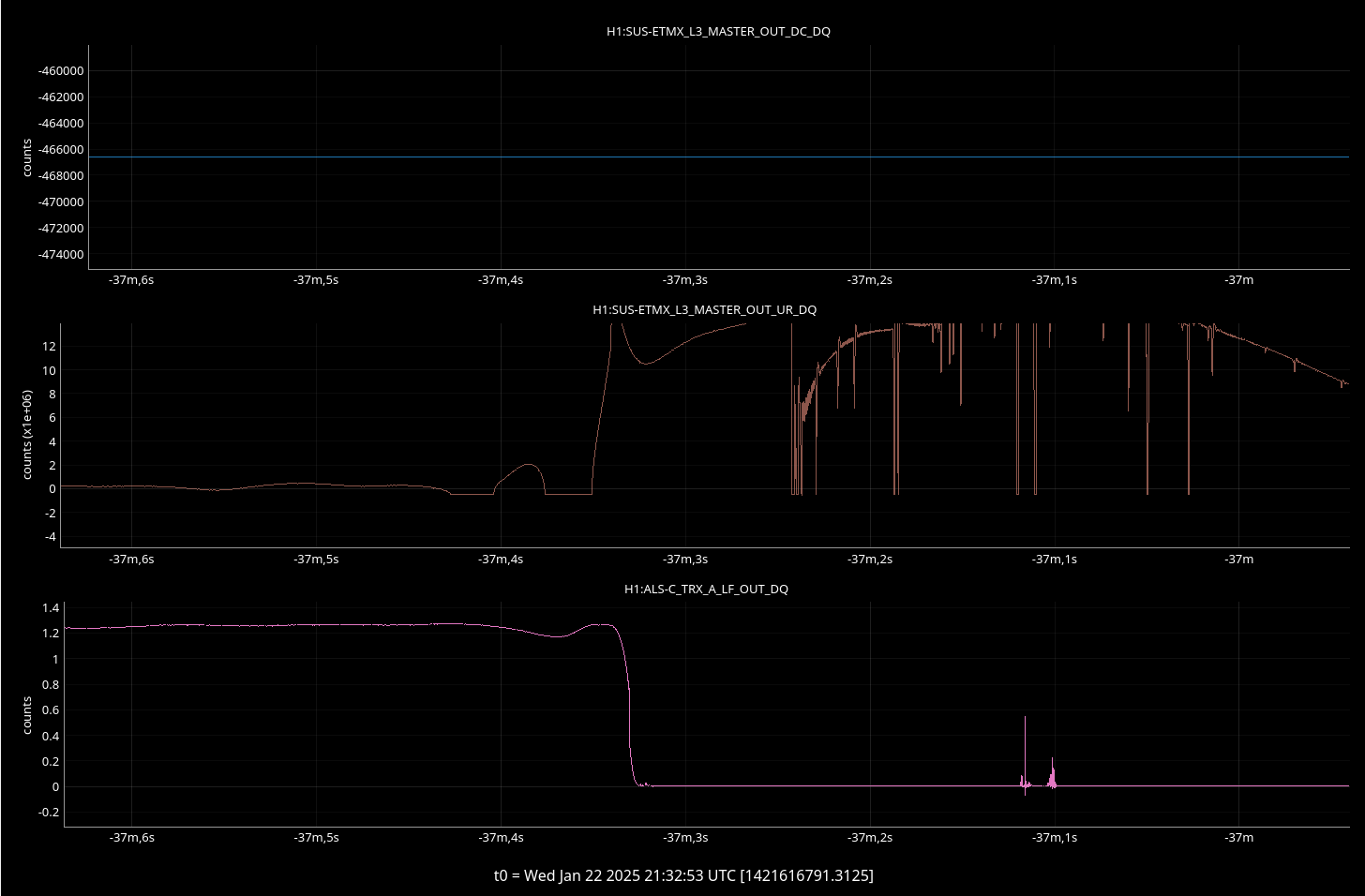Click the -0.2 tick label on the ALS-C_TRX plot

coord(49,813)
